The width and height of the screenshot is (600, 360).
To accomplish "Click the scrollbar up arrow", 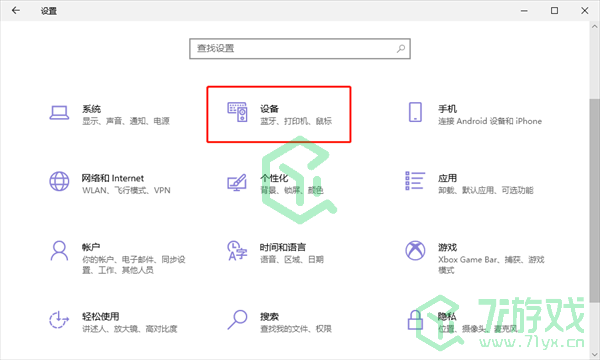I will [594, 27].
